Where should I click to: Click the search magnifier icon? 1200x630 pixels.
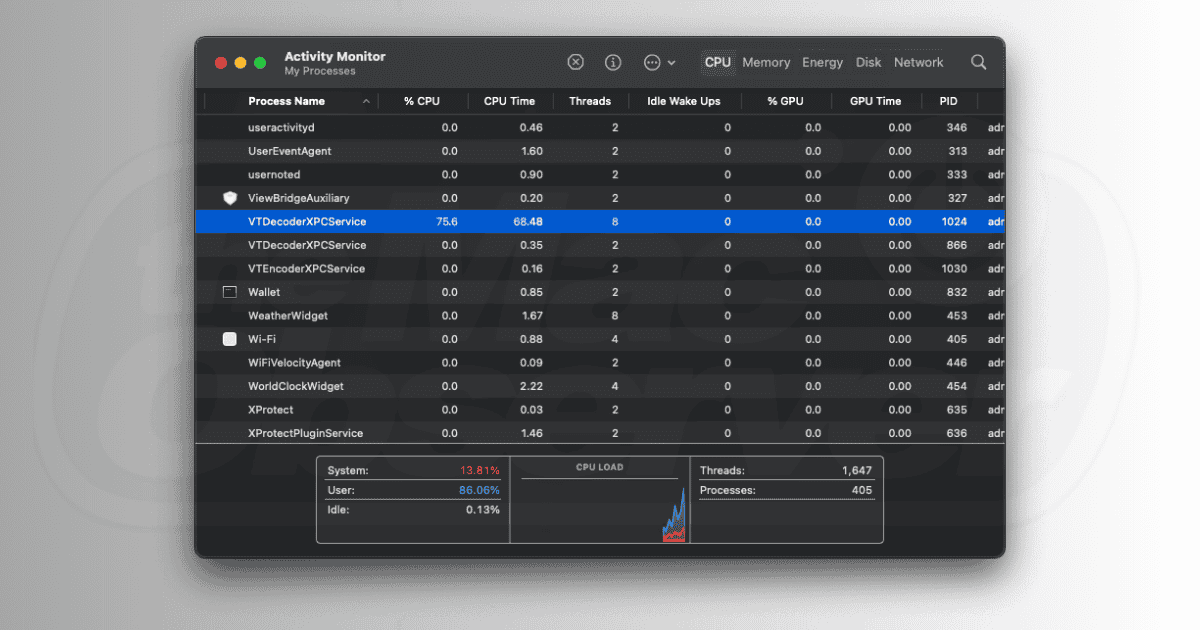click(x=979, y=62)
